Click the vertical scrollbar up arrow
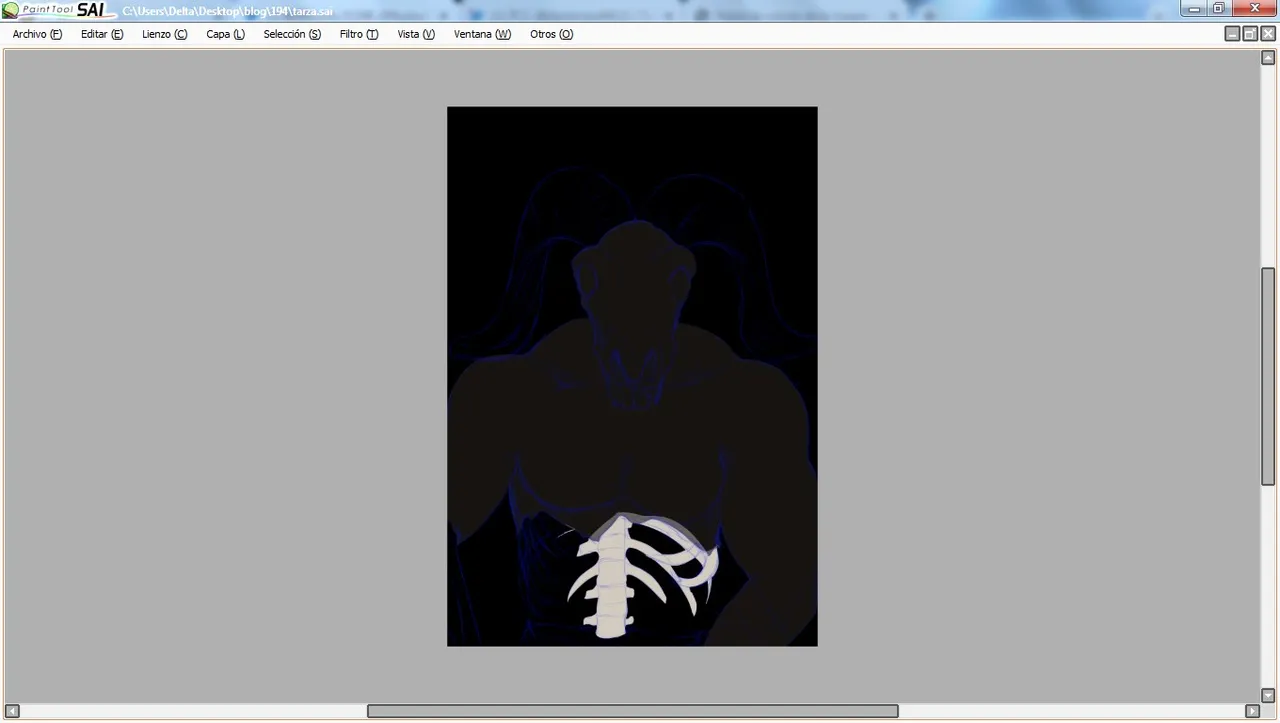 [1268, 58]
